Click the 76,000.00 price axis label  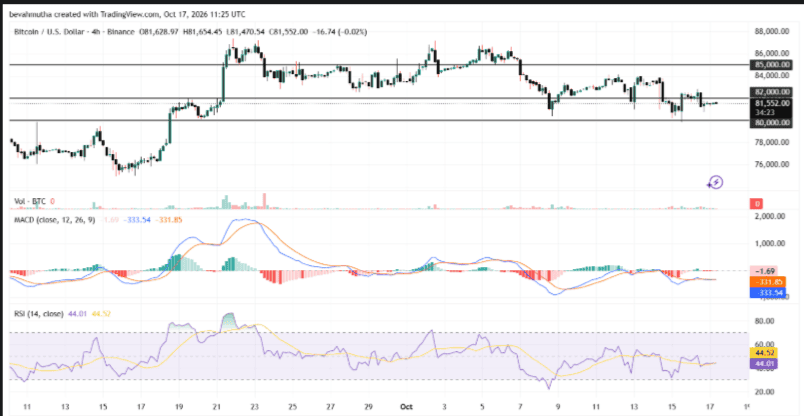click(x=772, y=164)
